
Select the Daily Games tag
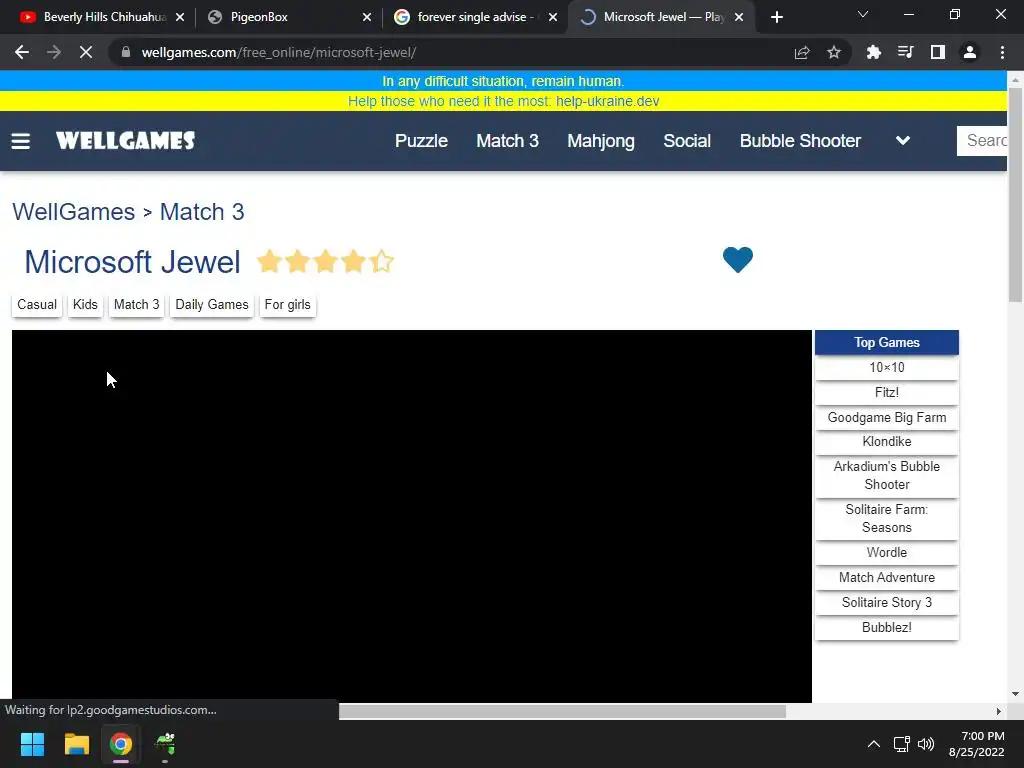[x=212, y=304]
